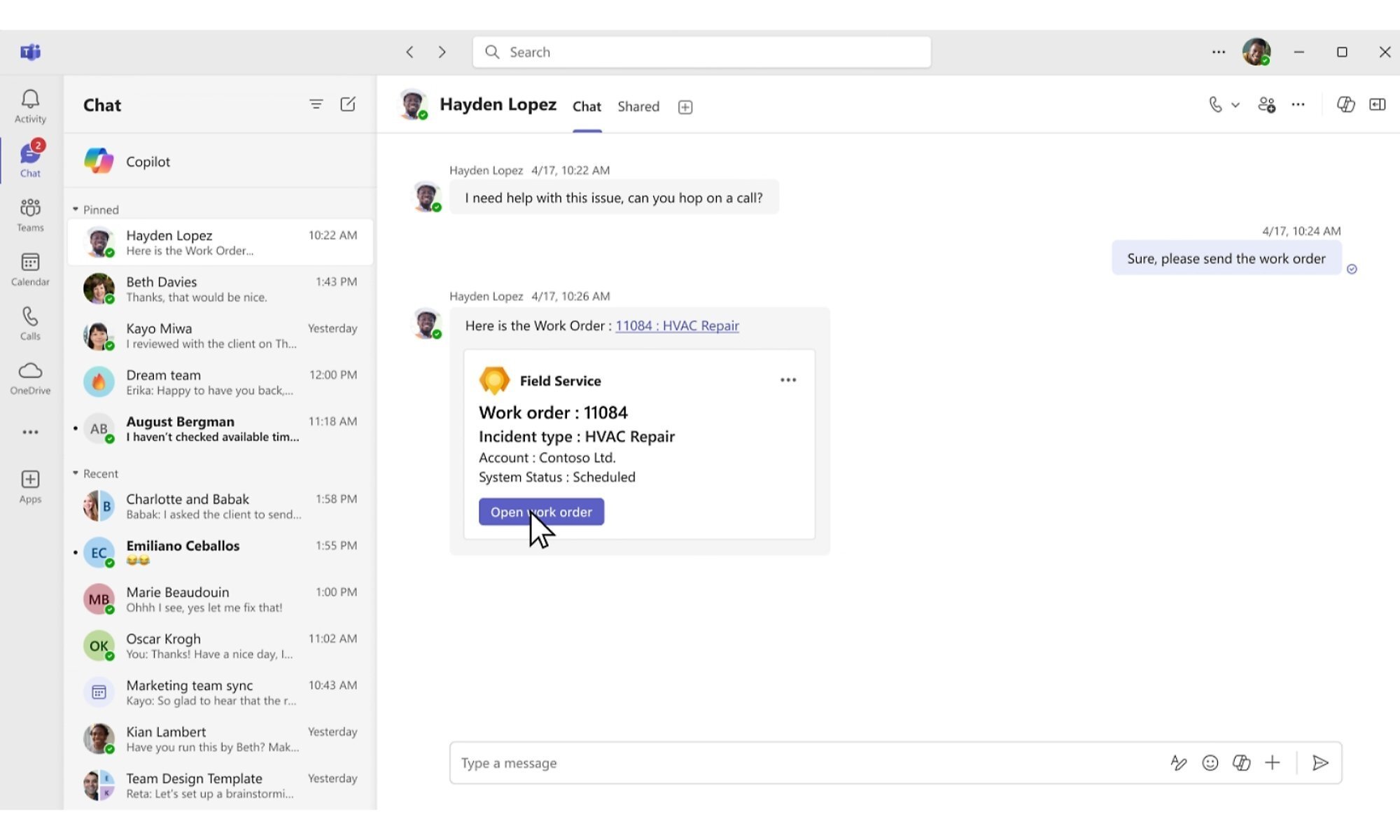The image size is (1400, 840).
Task: Go back with the left arrow
Action: tap(410, 52)
